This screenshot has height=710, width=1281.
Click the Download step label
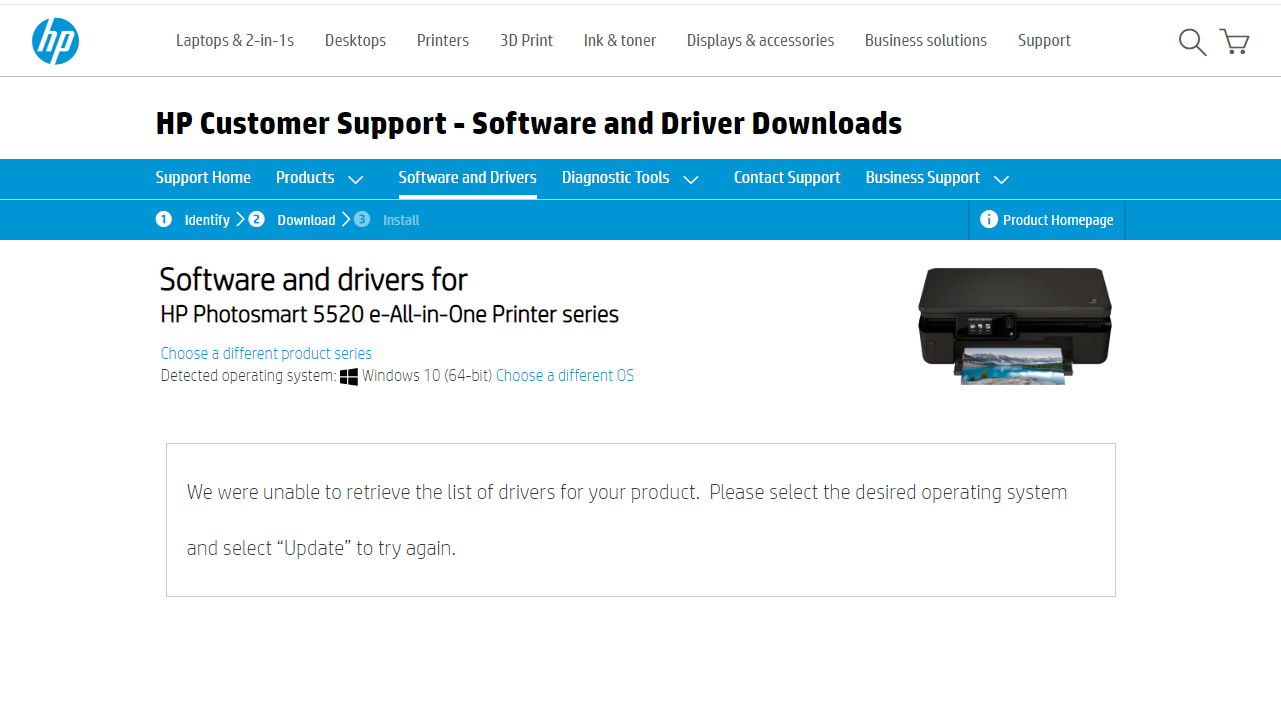pos(306,220)
